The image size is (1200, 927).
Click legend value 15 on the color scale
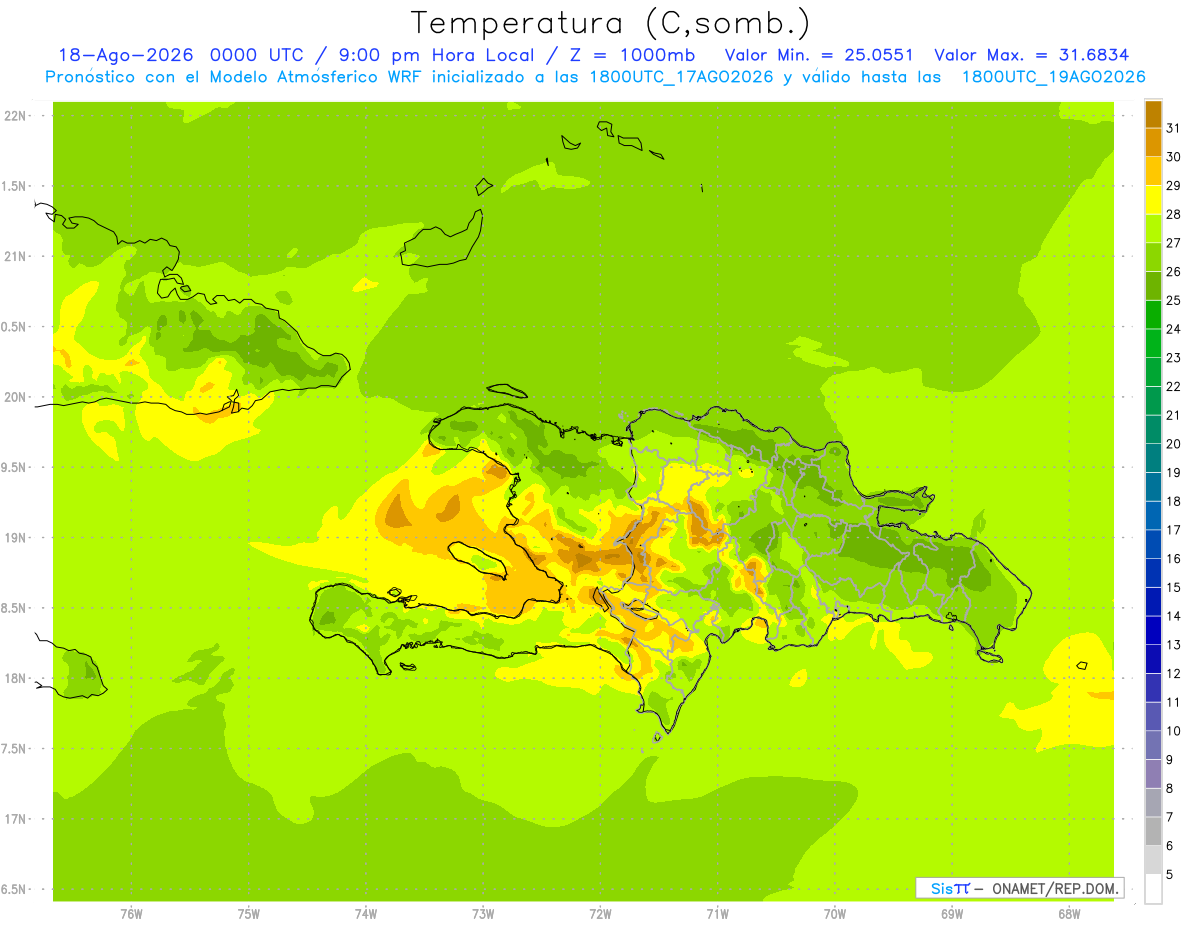[x=1173, y=587]
